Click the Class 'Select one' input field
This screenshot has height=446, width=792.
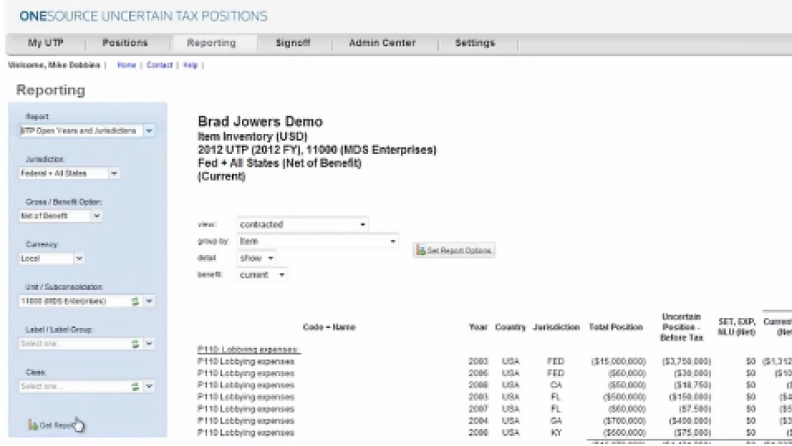(x=70, y=386)
